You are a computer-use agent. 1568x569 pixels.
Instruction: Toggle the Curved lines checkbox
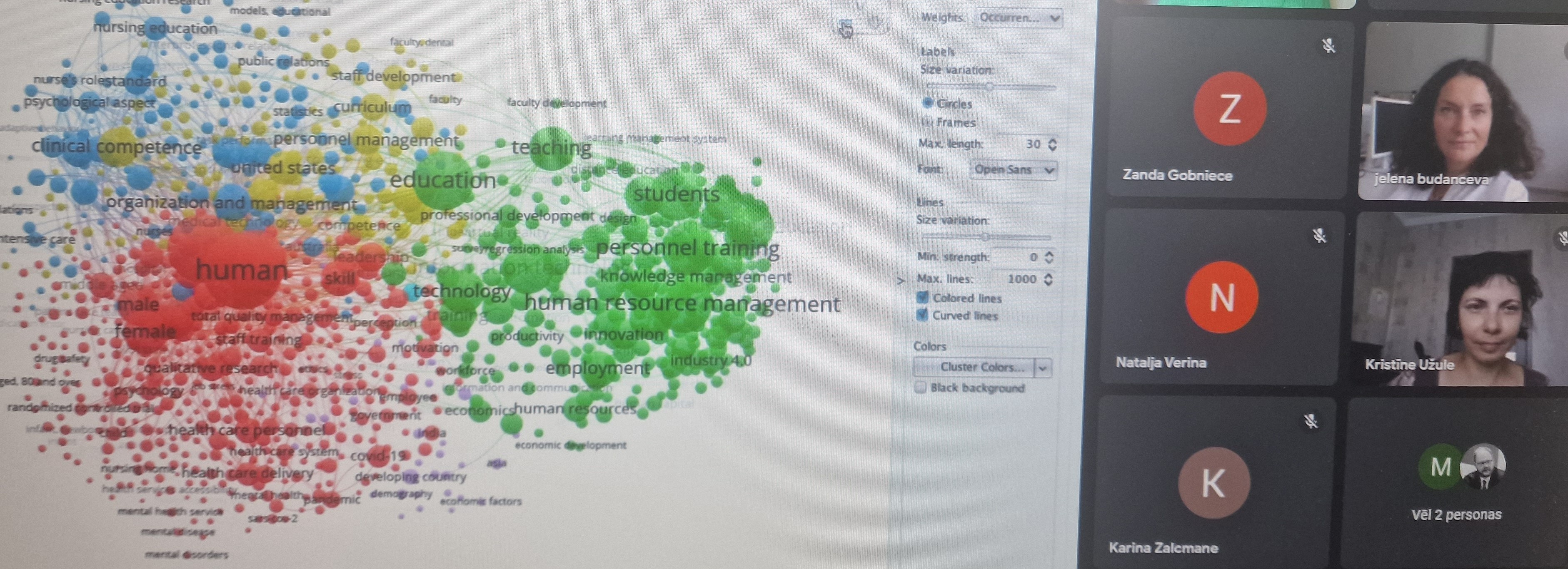tap(922, 314)
